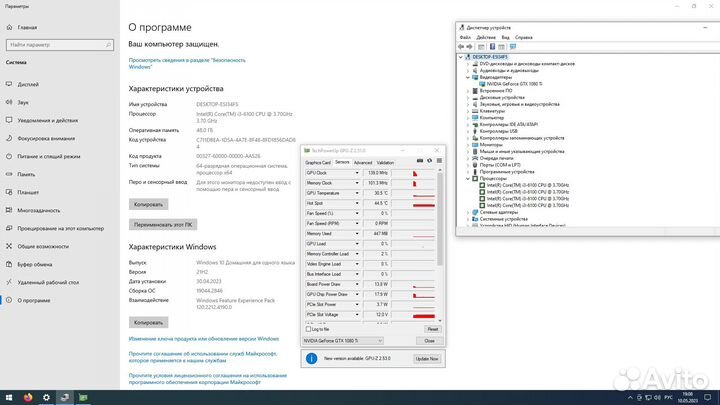Click Копировать under Windows specifications

[x=148, y=323]
